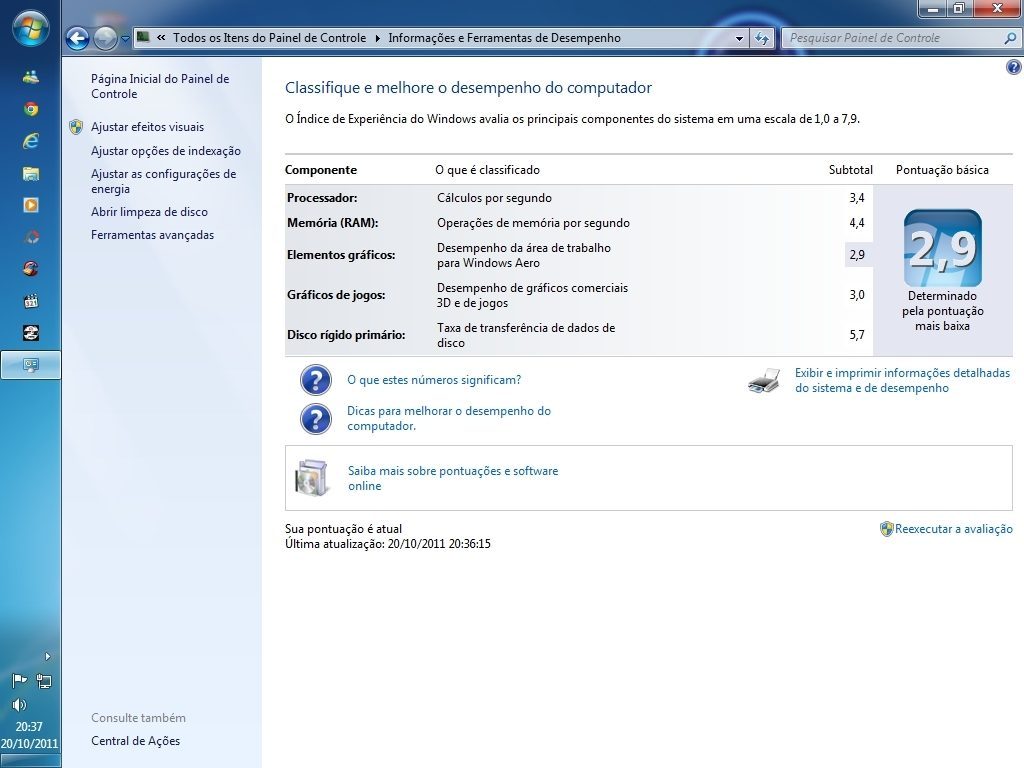Launch Windows Media Player from taskbar
This screenshot has width=1024, height=768.
pyautogui.click(x=31, y=205)
